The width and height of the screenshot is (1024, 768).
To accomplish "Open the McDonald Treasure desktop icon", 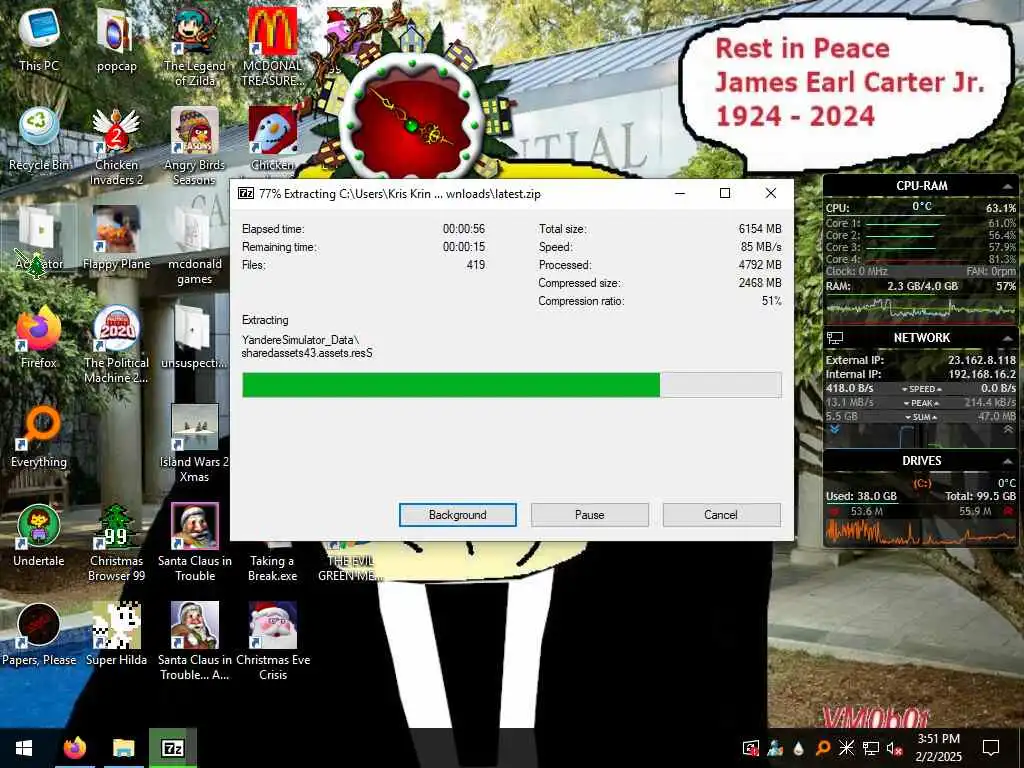I will pyautogui.click(x=272, y=47).
